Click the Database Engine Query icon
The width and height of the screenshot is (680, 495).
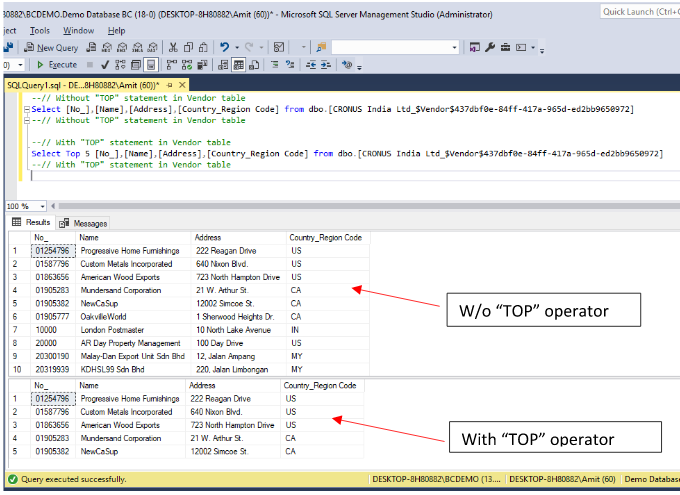(x=91, y=47)
